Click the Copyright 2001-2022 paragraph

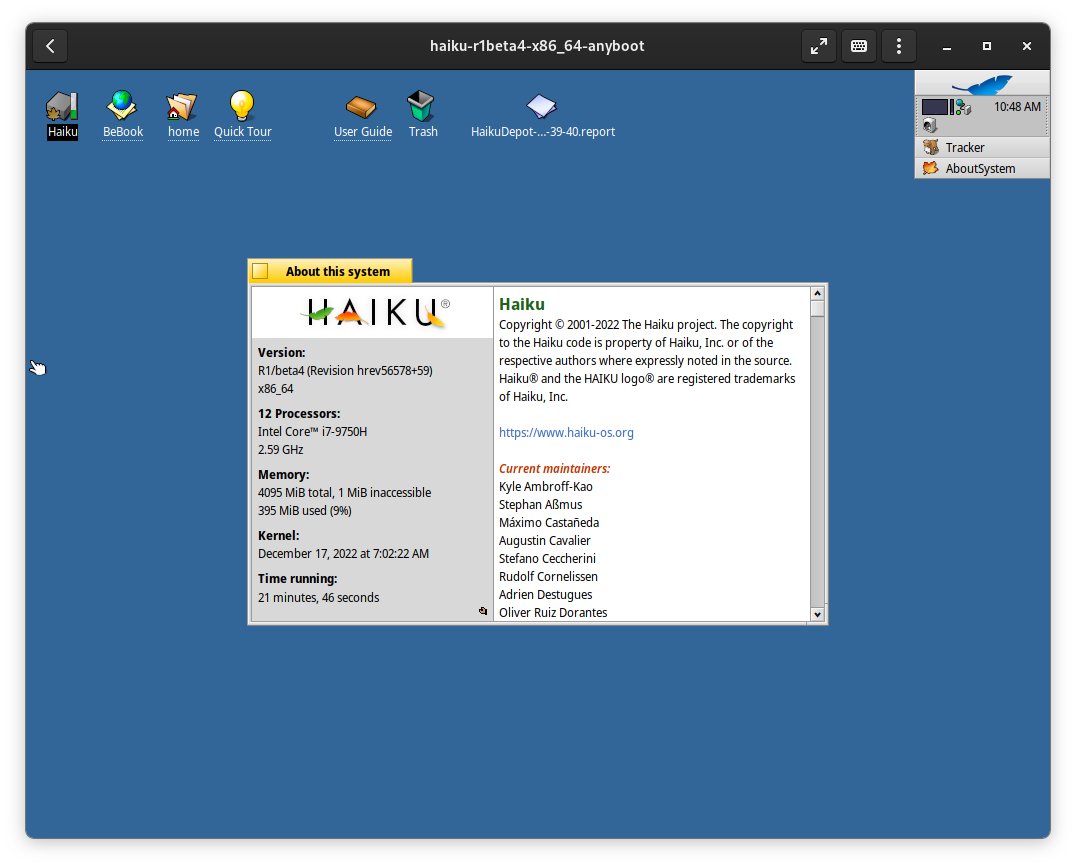(x=647, y=360)
